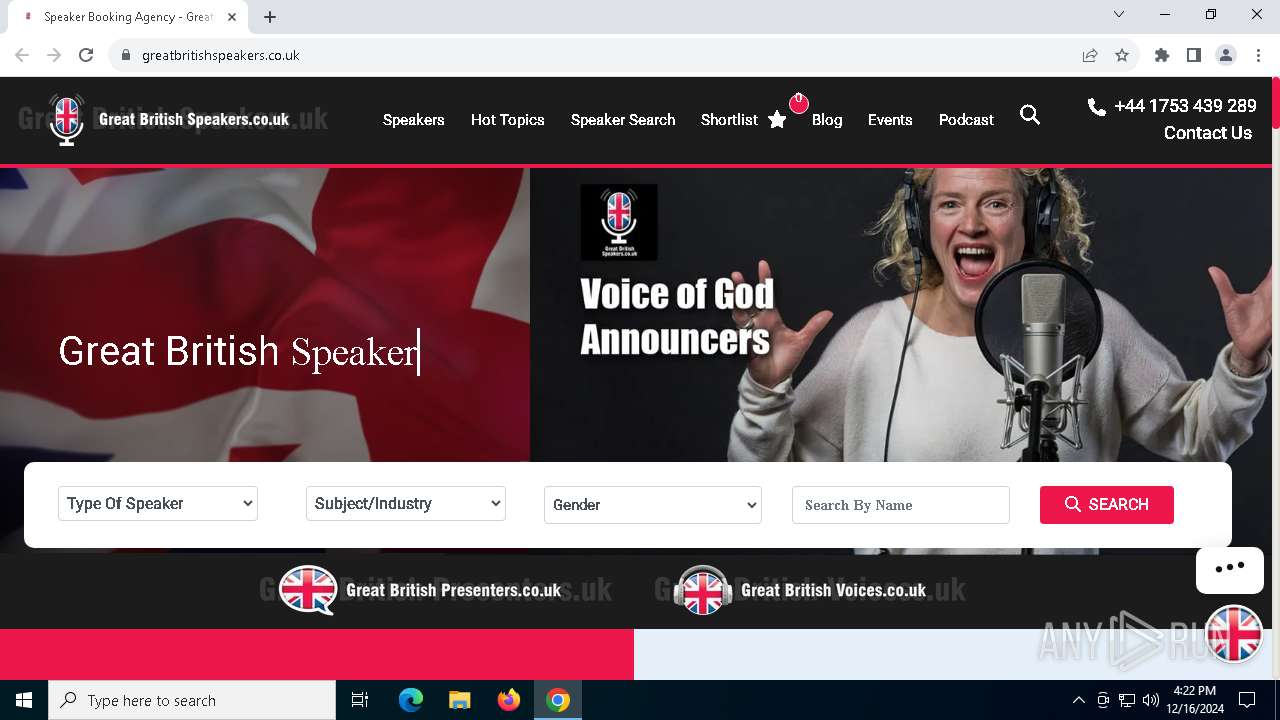
Task: Click the address bar URL
Action: click(x=221, y=55)
